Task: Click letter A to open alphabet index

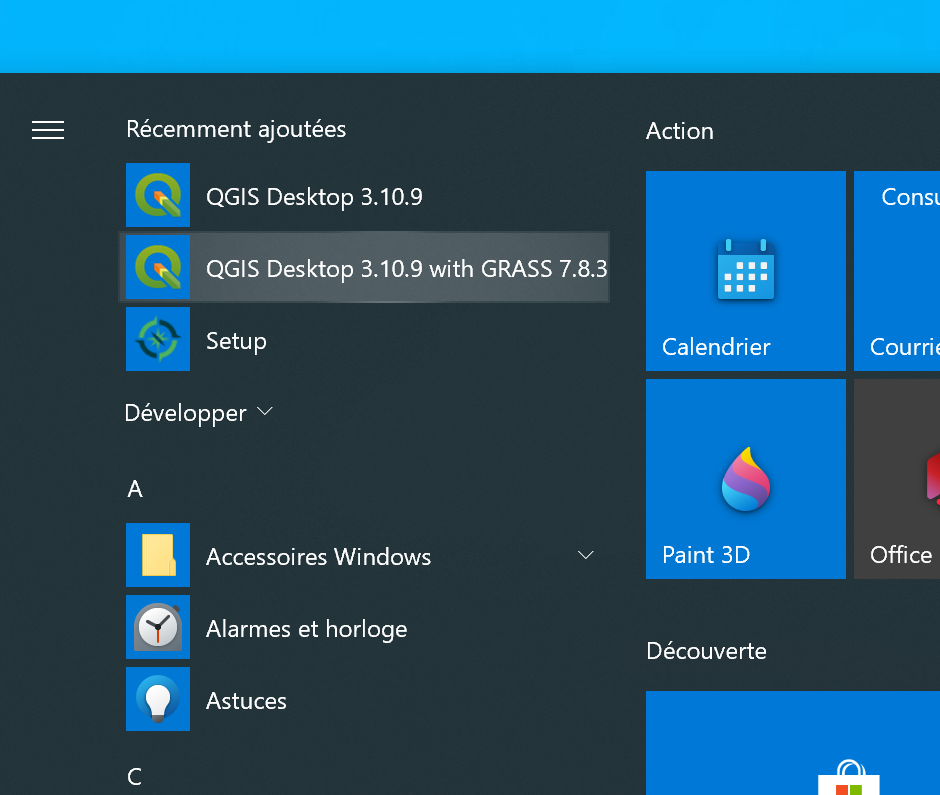Action: tap(135, 489)
